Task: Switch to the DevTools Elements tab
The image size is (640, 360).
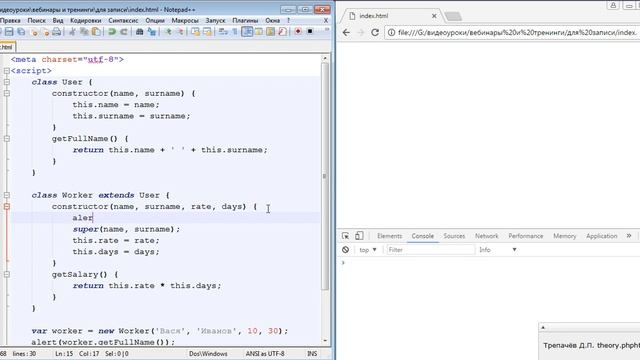Action: click(x=389, y=236)
